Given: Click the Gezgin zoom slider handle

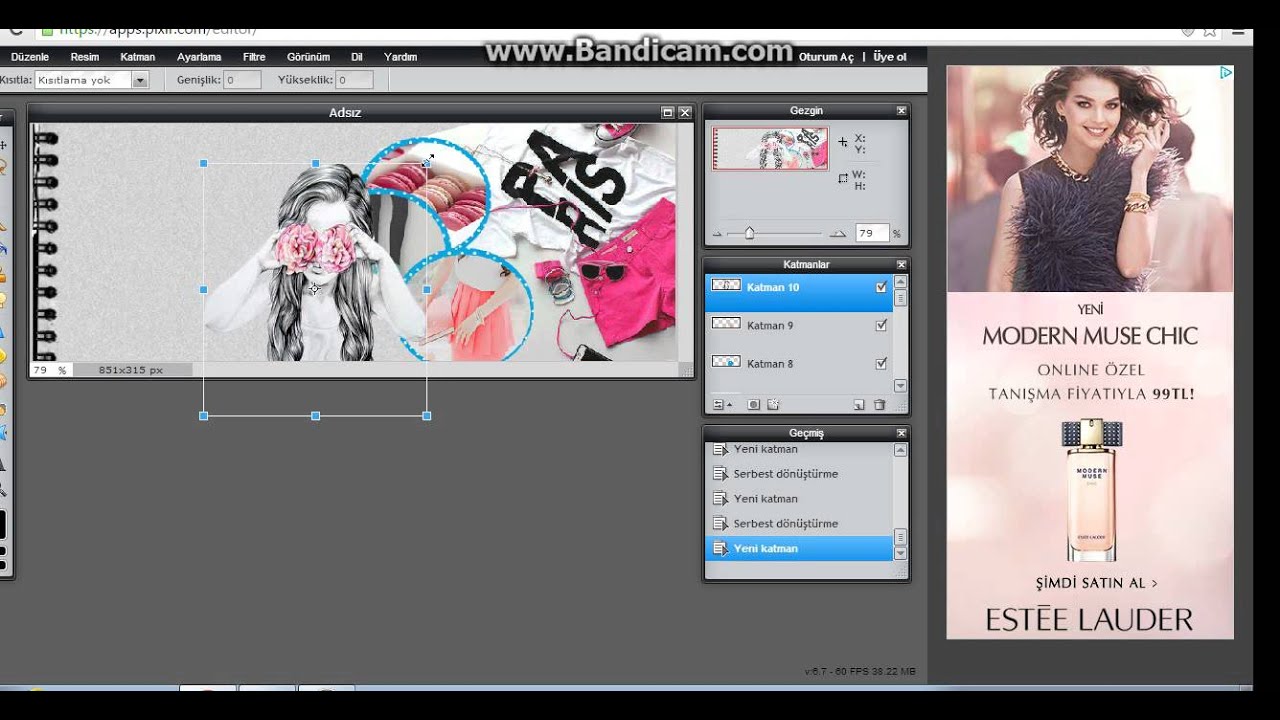Looking at the screenshot, I should 749,233.
